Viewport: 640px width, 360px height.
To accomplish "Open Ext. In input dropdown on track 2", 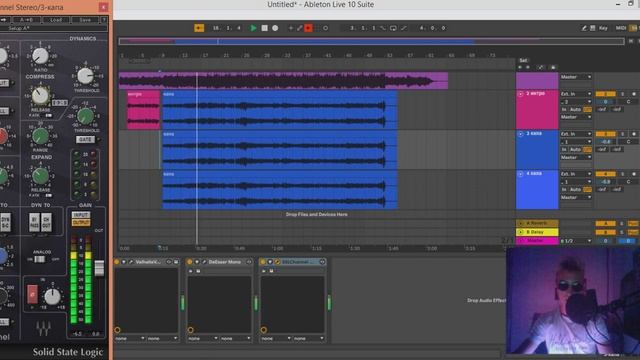I will [x=576, y=94].
